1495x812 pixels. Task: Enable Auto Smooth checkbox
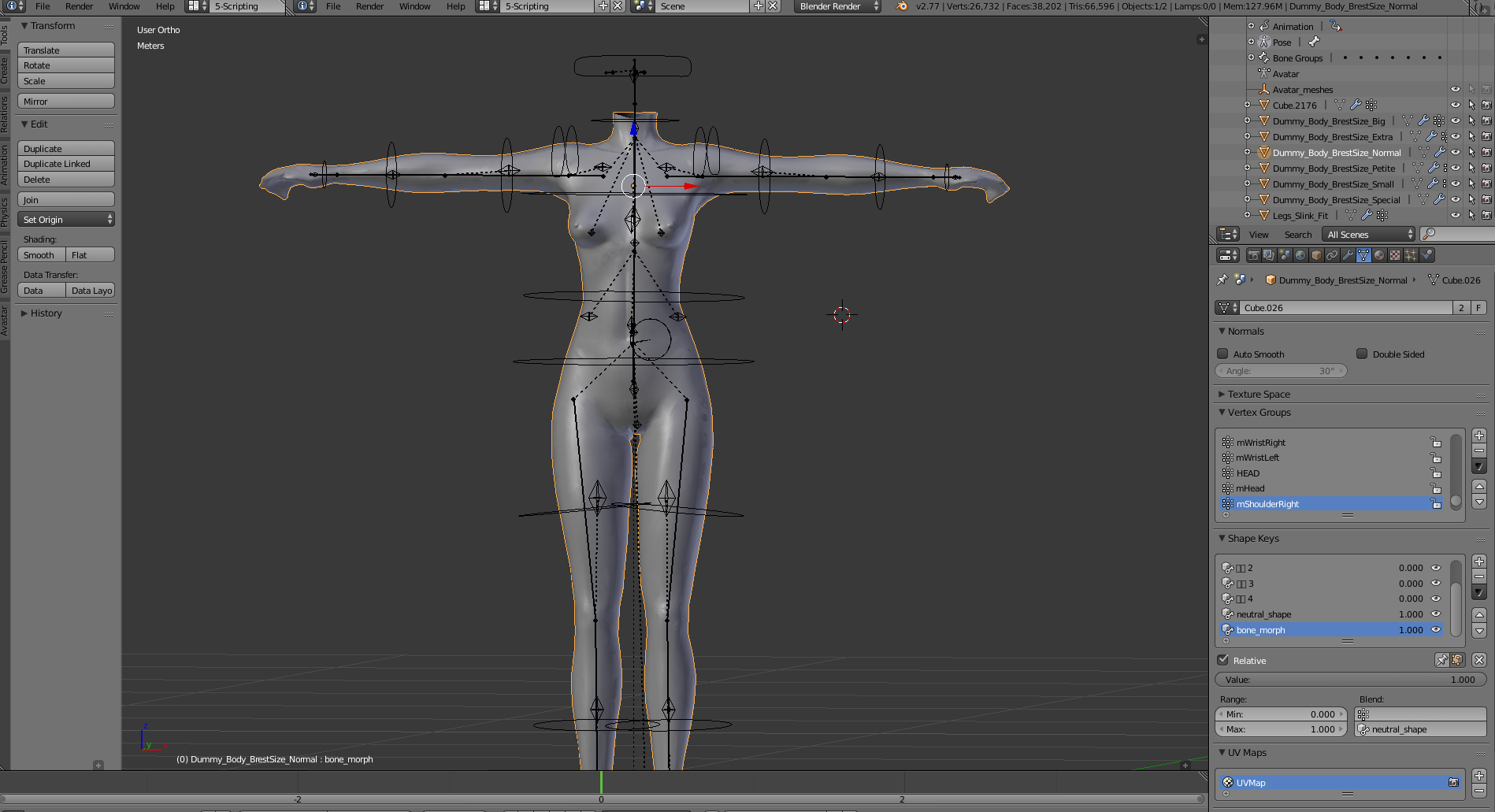[x=1222, y=354]
